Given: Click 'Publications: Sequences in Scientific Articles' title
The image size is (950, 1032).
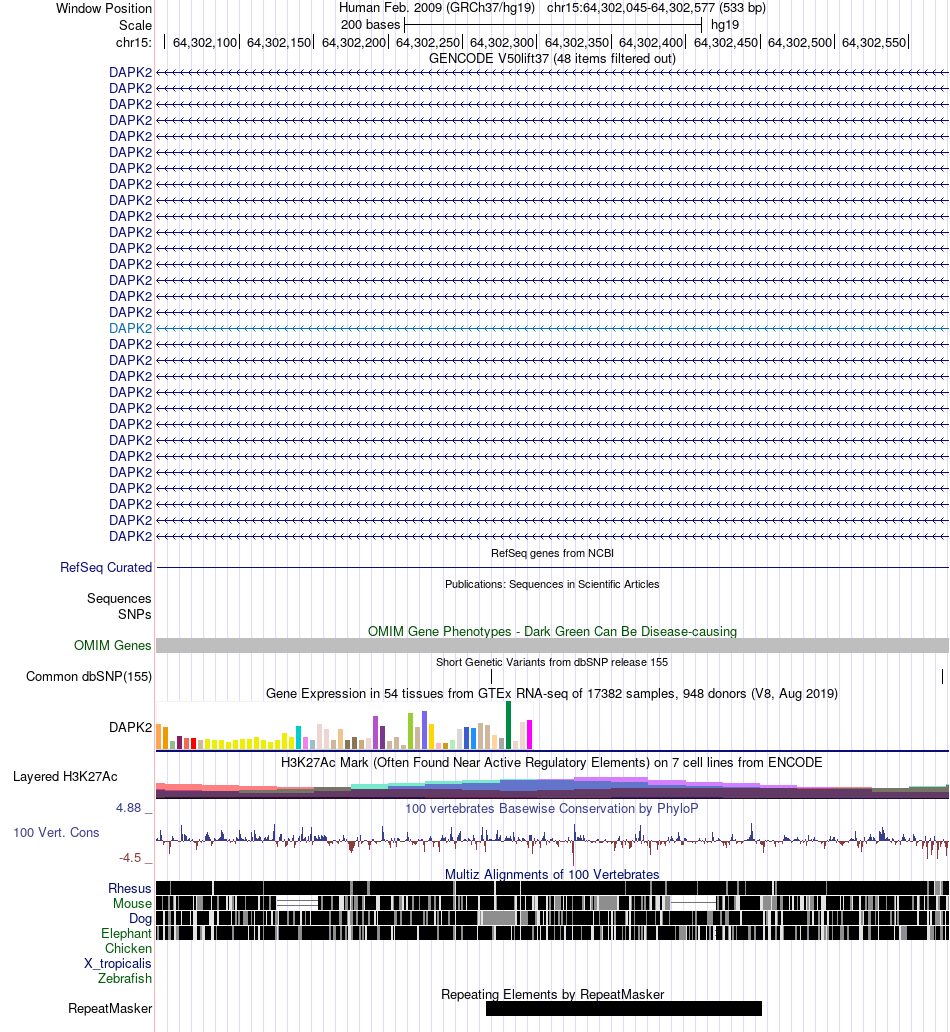Looking at the screenshot, I should [x=552, y=584].
